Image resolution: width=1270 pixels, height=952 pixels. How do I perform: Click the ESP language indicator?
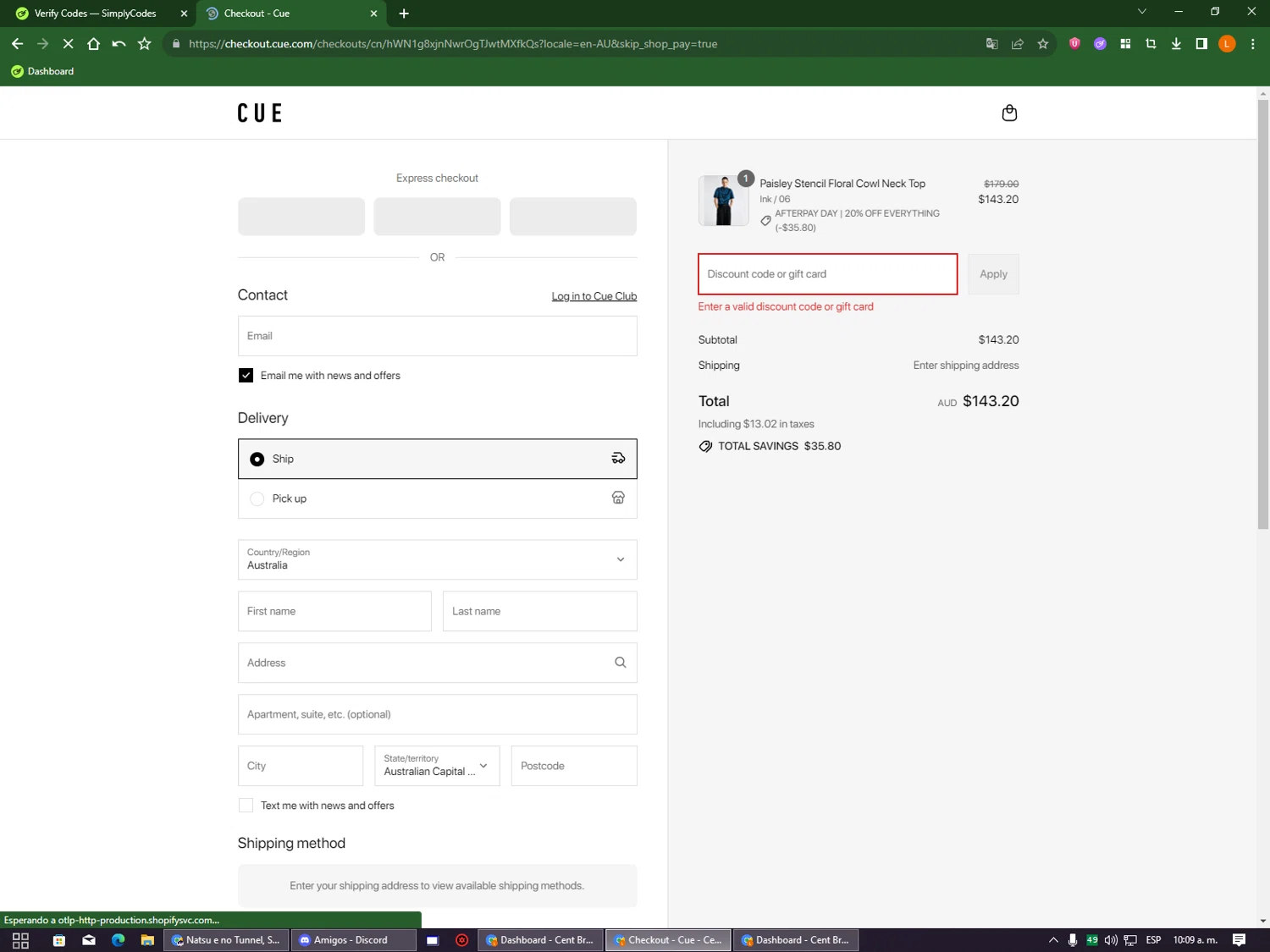tap(1153, 940)
